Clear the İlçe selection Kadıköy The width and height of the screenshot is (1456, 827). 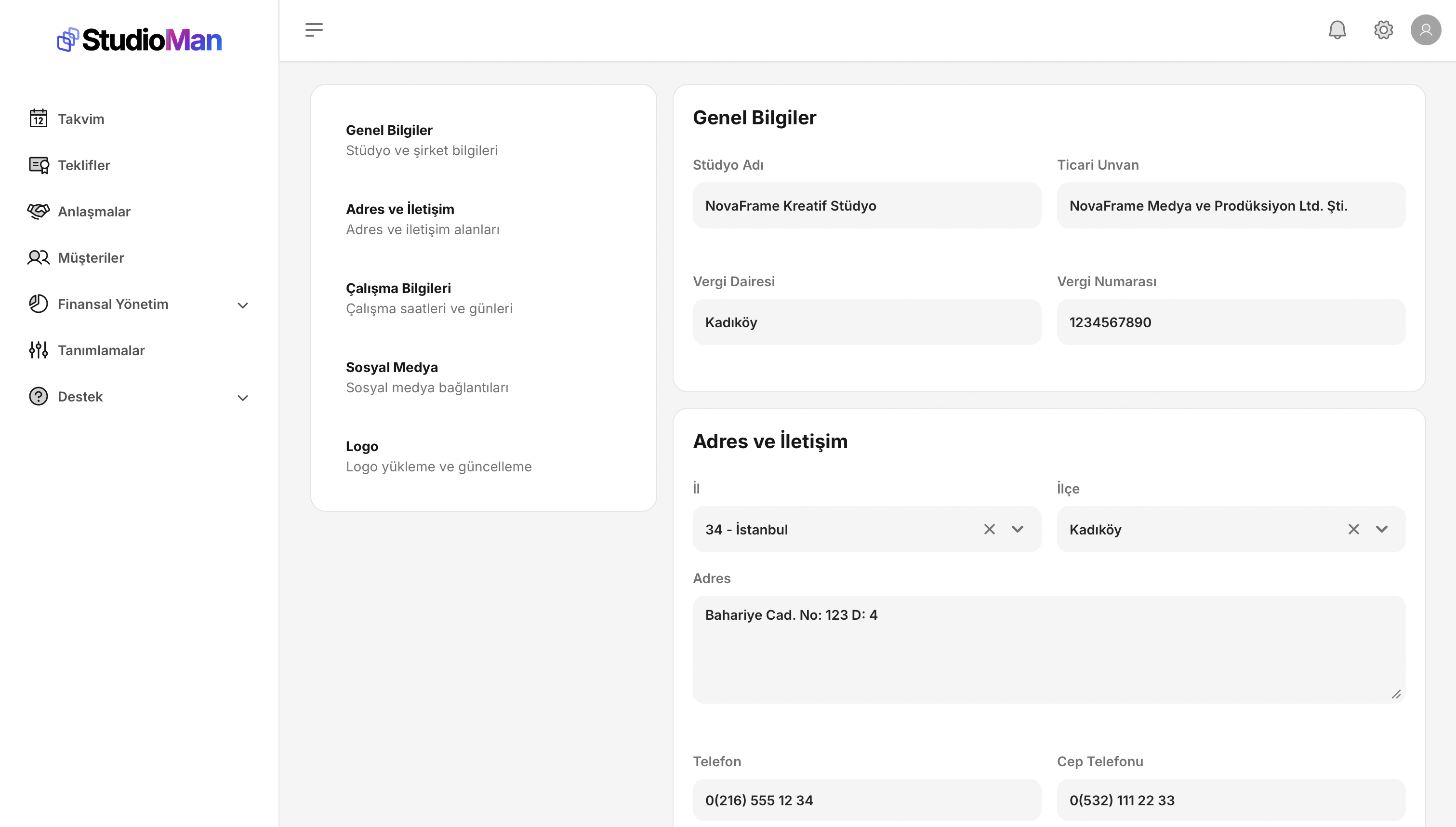(x=1353, y=529)
